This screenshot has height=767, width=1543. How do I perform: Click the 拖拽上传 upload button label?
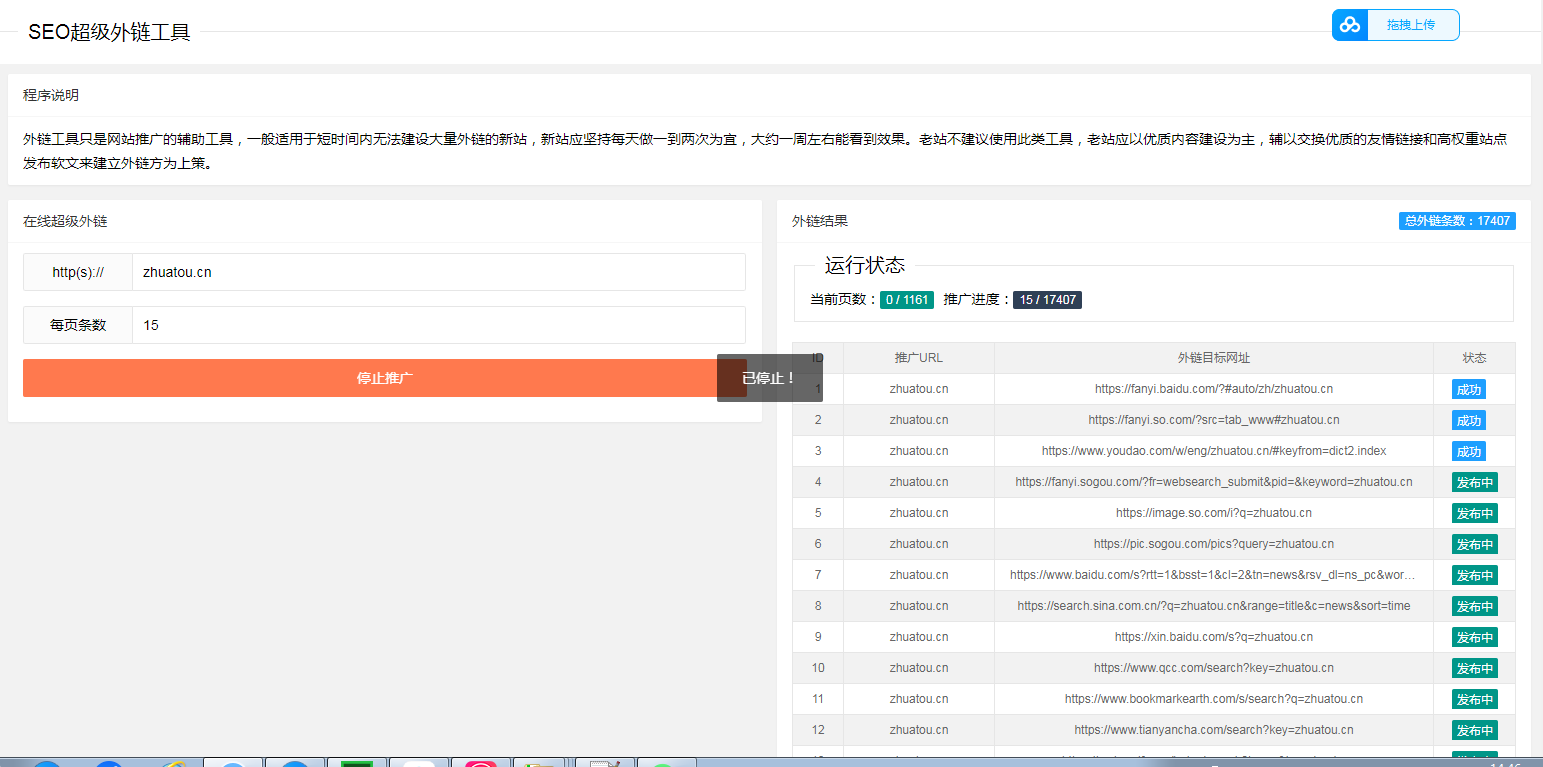(x=1410, y=25)
